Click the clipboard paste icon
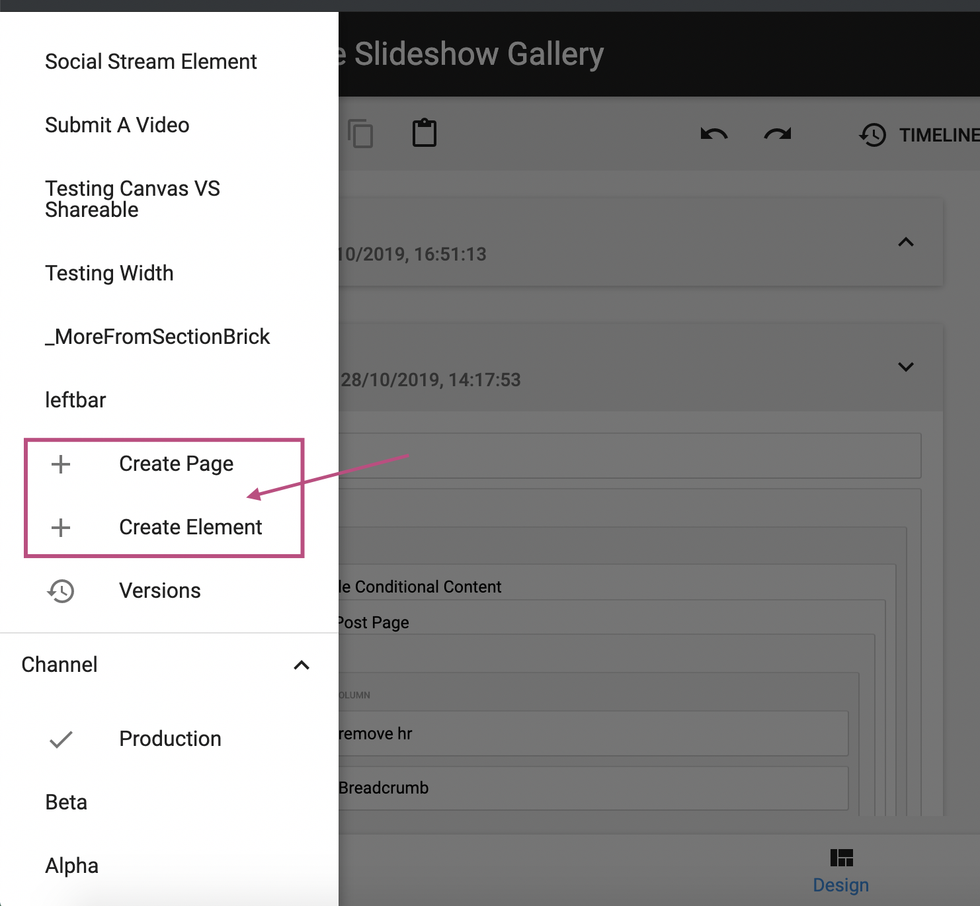This screenshot has width=980, height=906. (424, 134)
